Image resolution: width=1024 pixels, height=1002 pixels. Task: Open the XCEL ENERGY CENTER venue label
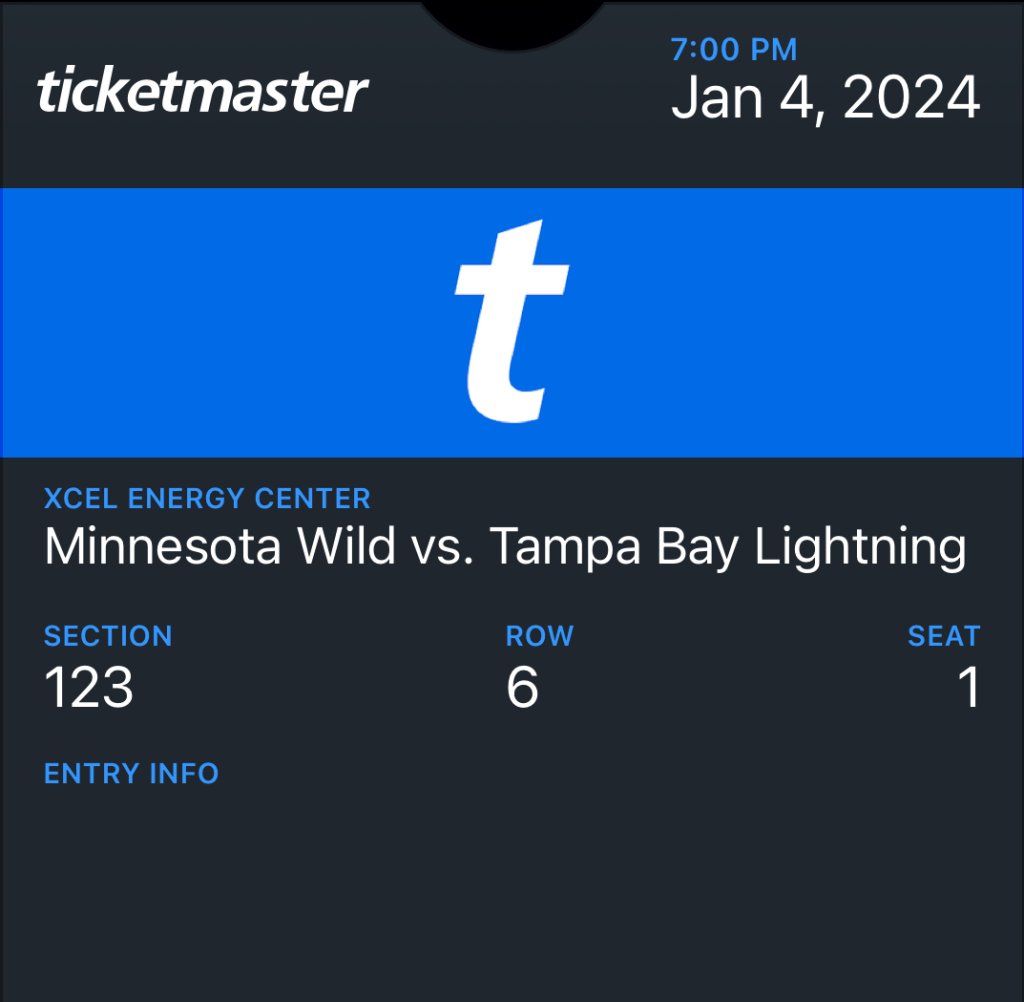[x=207, y=498]
